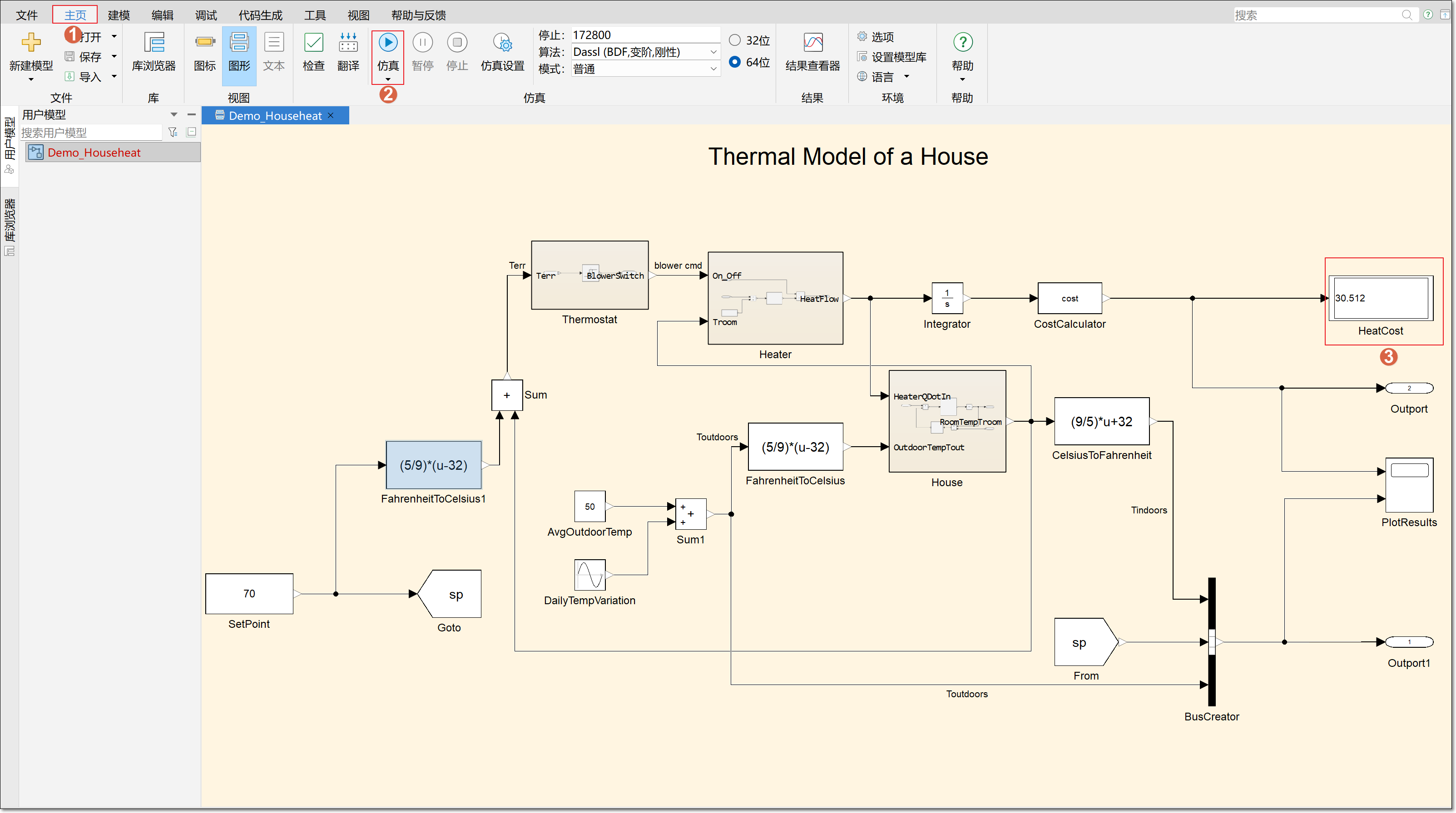The height and width of the screenshot is (813, 1456).
Task: Open the 建模 ribbon tab
Action: coord(119,15)
